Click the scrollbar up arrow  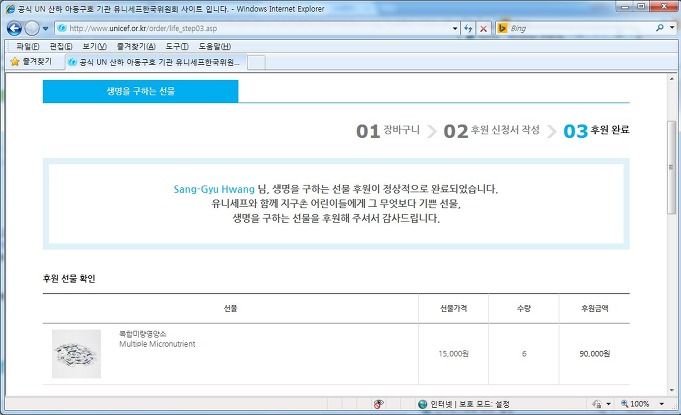(671, 79)
